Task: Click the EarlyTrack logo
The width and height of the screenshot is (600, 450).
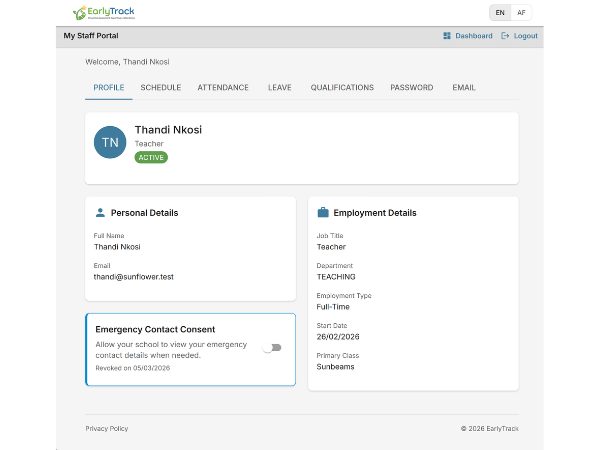Action: click(104, 13)
